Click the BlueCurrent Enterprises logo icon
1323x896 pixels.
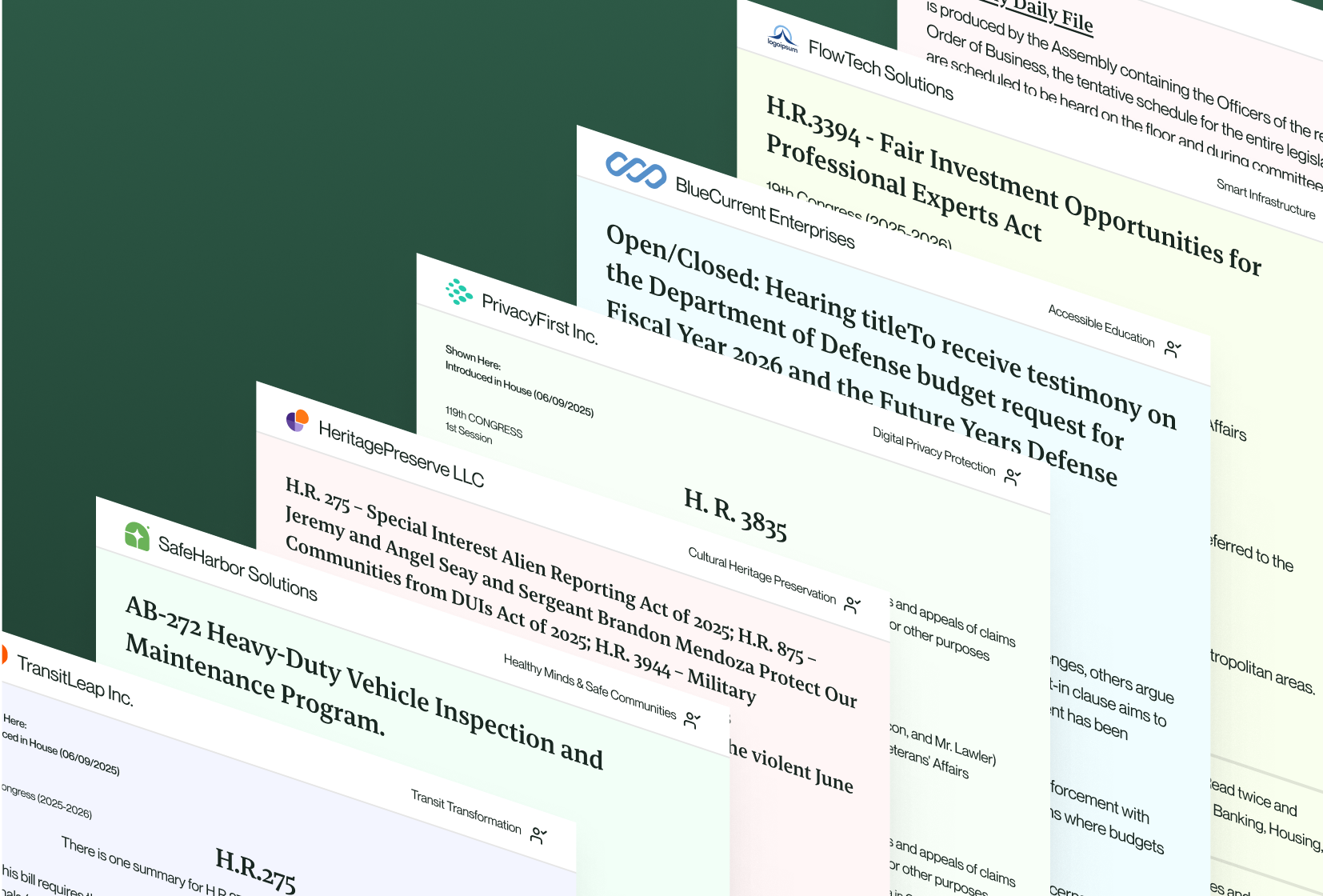636,170
